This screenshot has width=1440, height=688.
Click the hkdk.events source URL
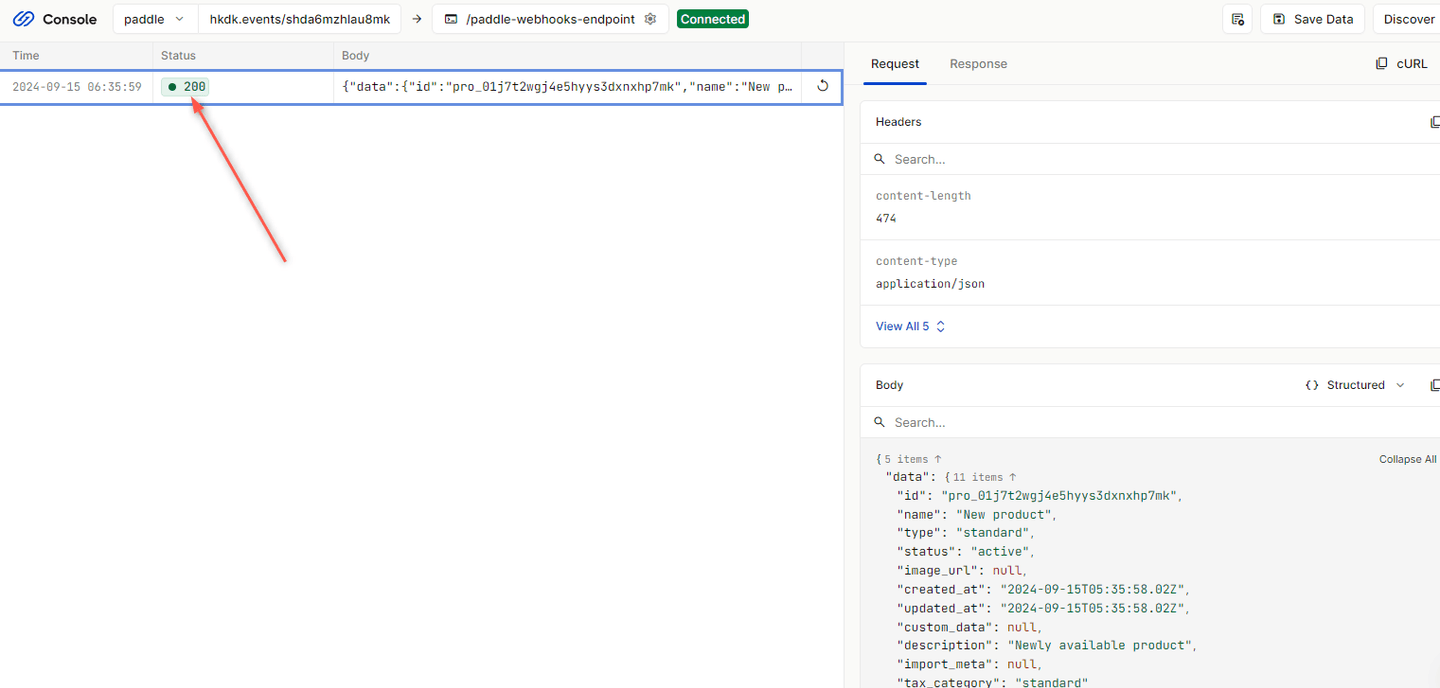(x=299, y=19)
